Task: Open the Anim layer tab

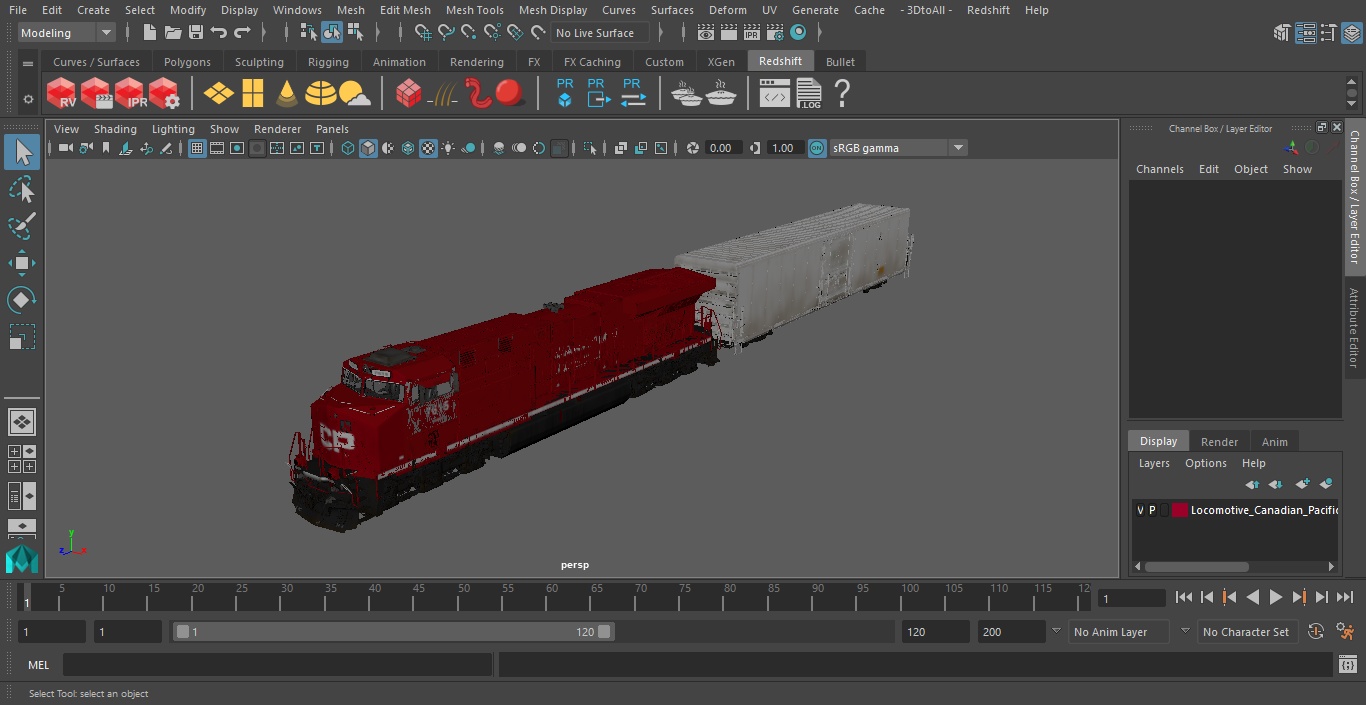Action: tap(1274, 442)
